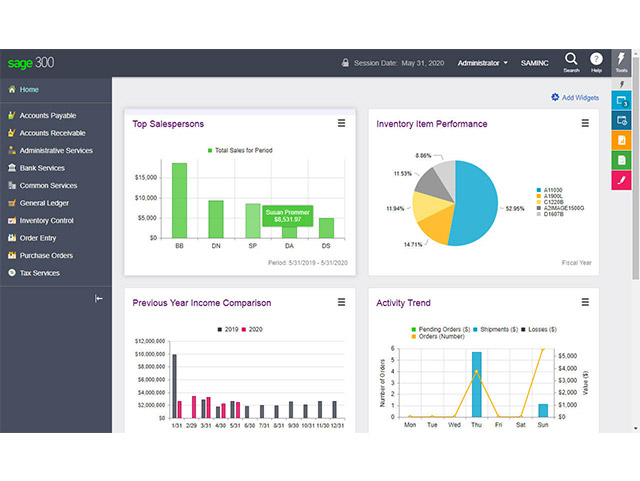This screenshot has height=481, width=640.
Task: Open the Search tool in header
Action: tap(571, 62)
